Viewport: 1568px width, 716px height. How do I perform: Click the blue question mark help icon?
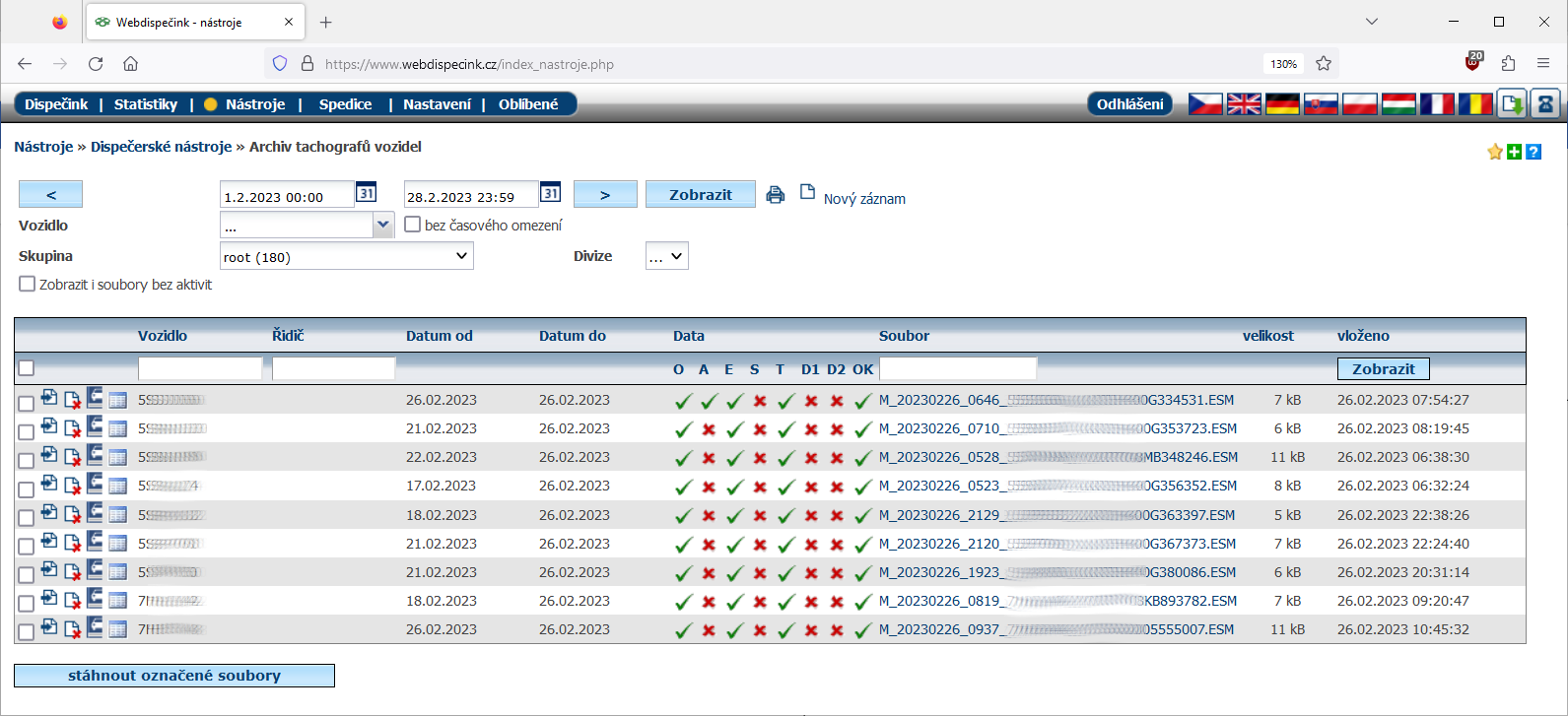[1534, 152]
